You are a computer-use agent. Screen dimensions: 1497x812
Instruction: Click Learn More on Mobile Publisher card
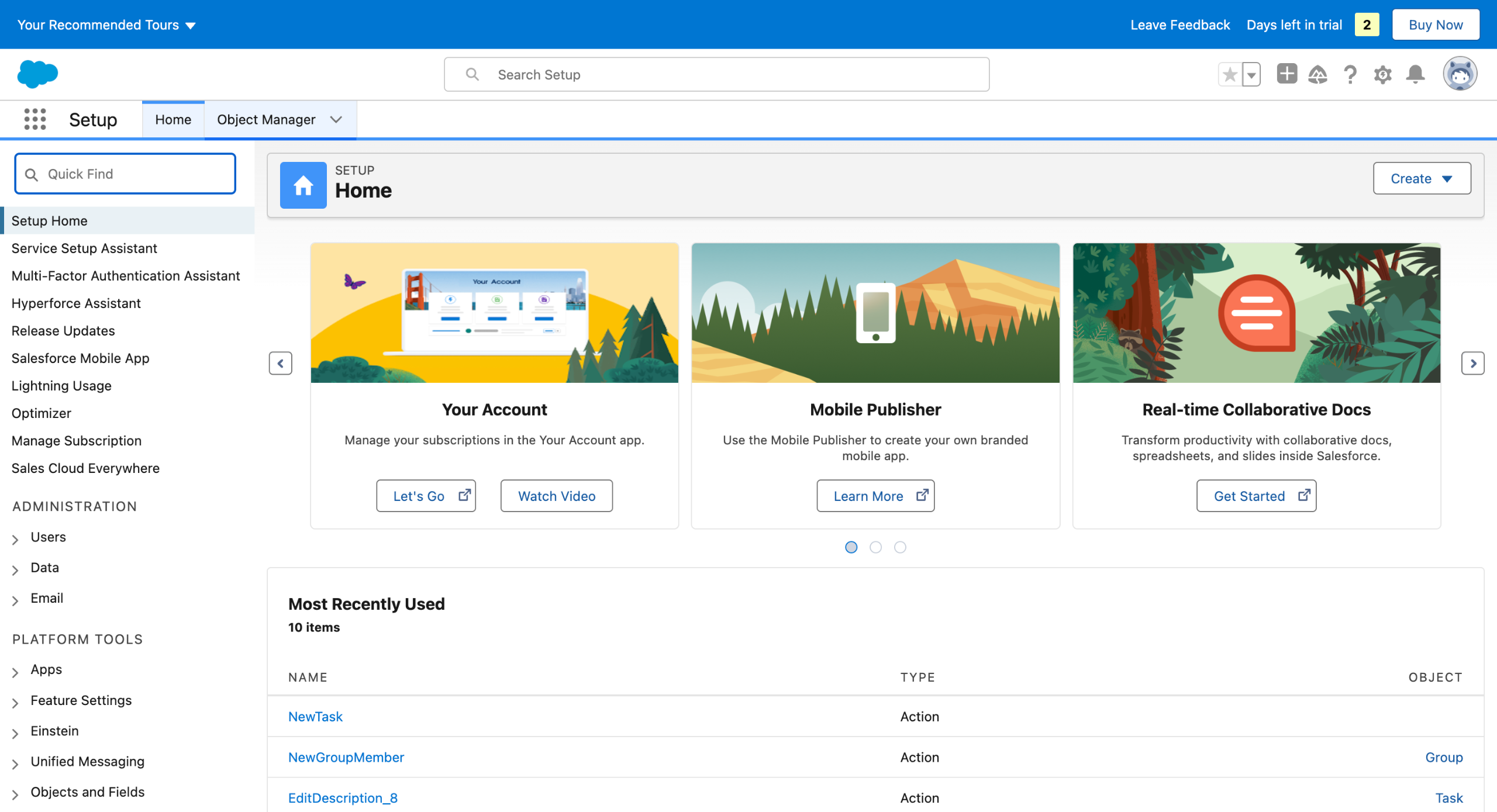coord(875,496)
